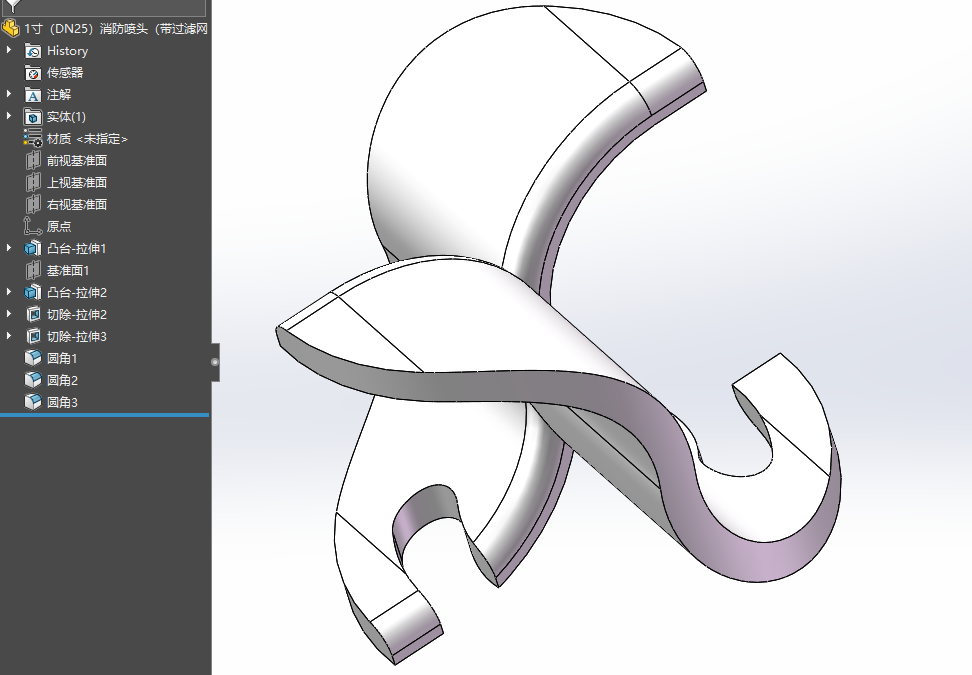Select the 上视基准面 label

(x=77, y=183)
